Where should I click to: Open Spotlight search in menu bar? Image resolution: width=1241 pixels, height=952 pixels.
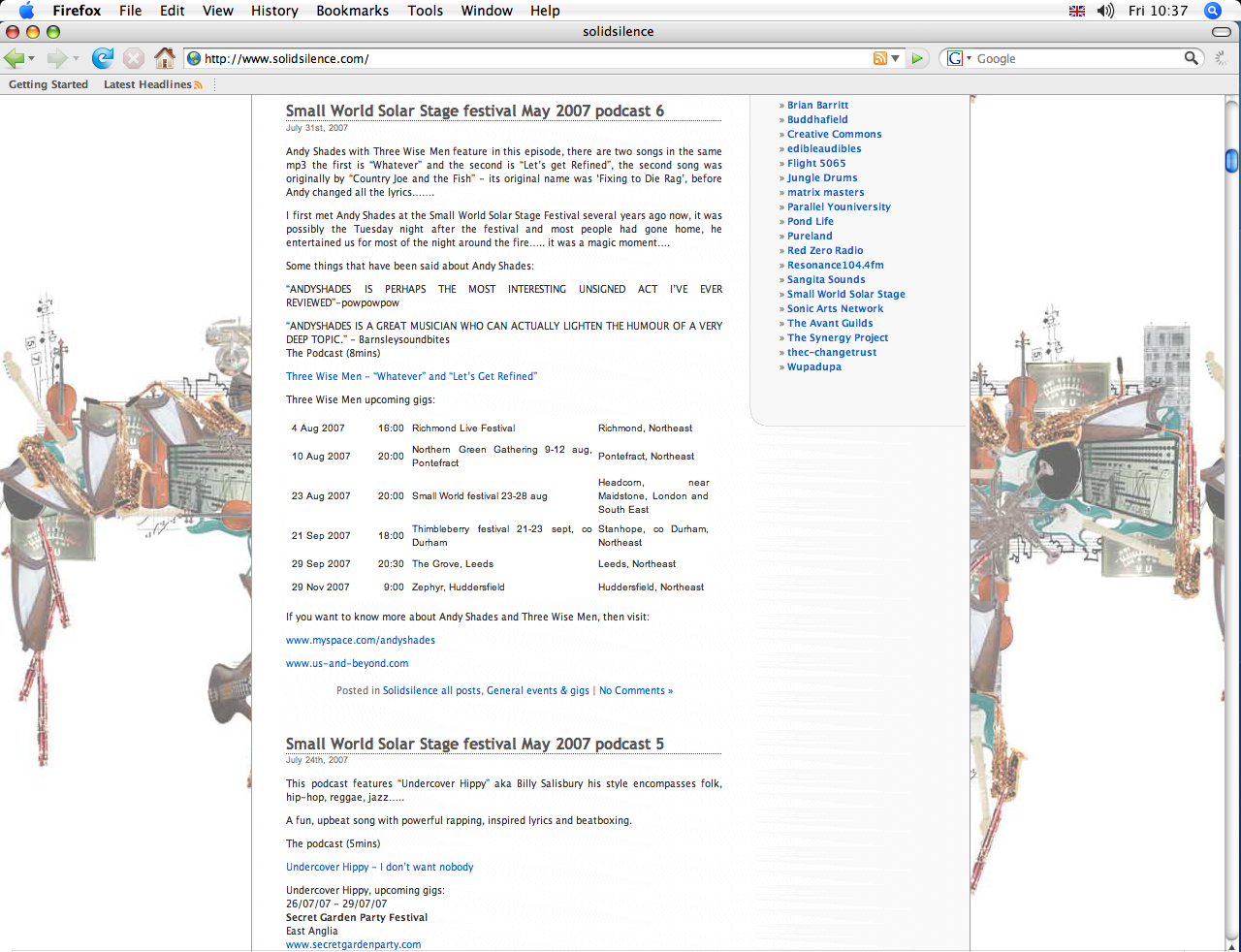[1212, 11]
